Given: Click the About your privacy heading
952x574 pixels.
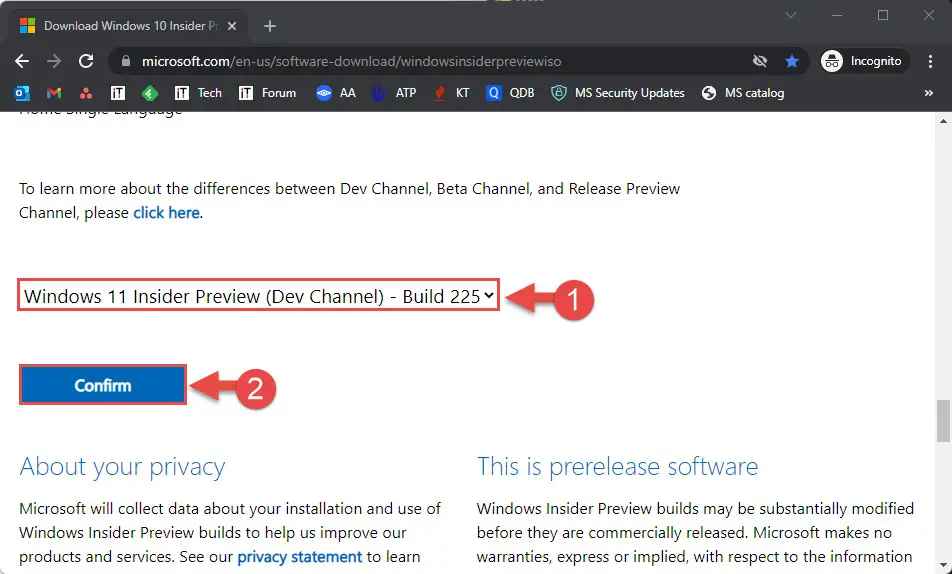Looking at the screenshot, I should (122, 466).
